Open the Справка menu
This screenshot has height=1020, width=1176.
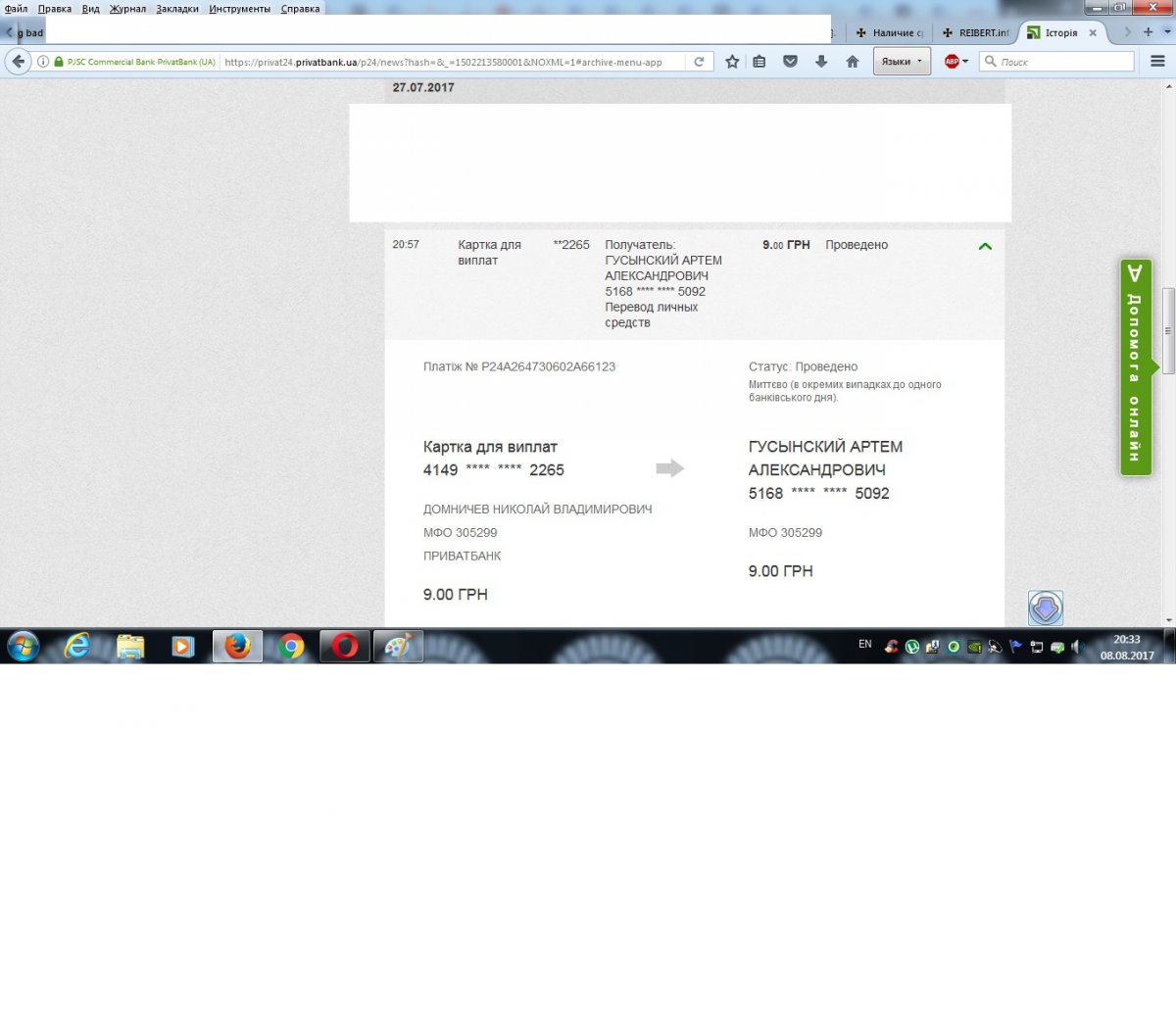(300, 9)
